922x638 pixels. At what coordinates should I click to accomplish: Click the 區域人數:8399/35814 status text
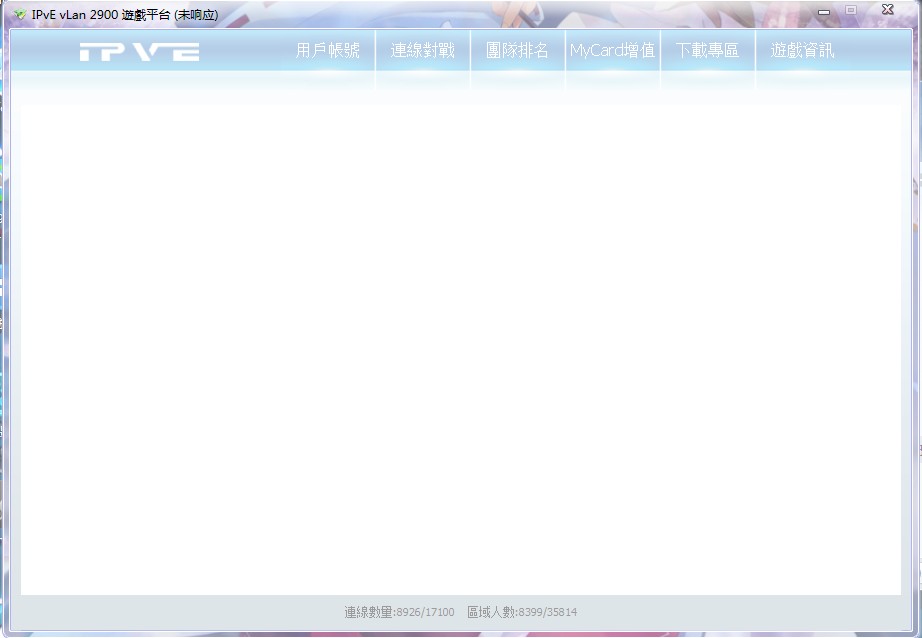[522, 612]
